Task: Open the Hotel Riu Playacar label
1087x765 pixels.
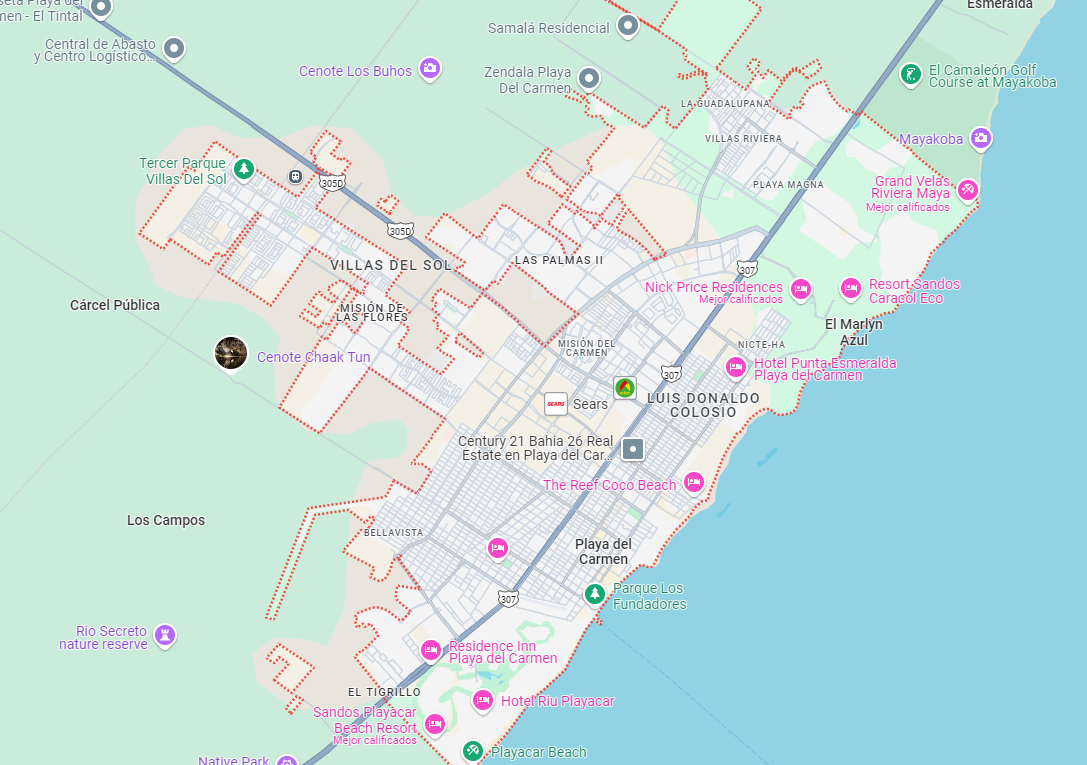Action: [557, 701]
